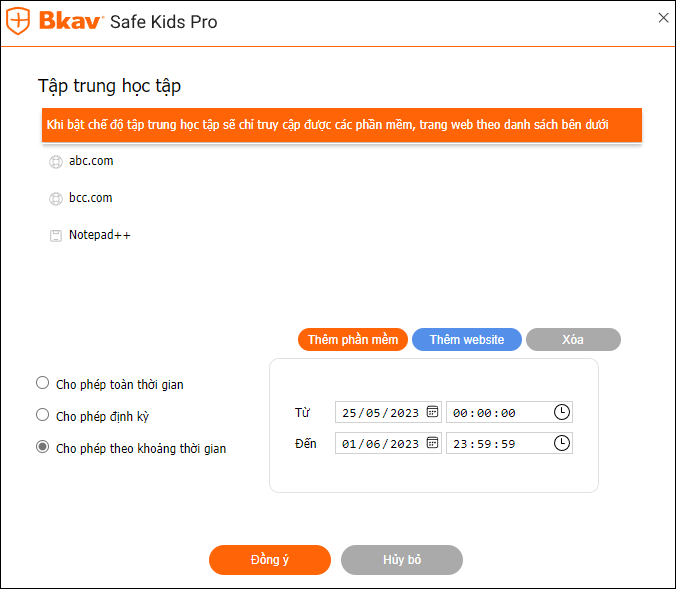This screenshot has width=676, height=589.
Task: Click the clock icon for the end time
Action: pyautogui.click(x=561, y=443)
